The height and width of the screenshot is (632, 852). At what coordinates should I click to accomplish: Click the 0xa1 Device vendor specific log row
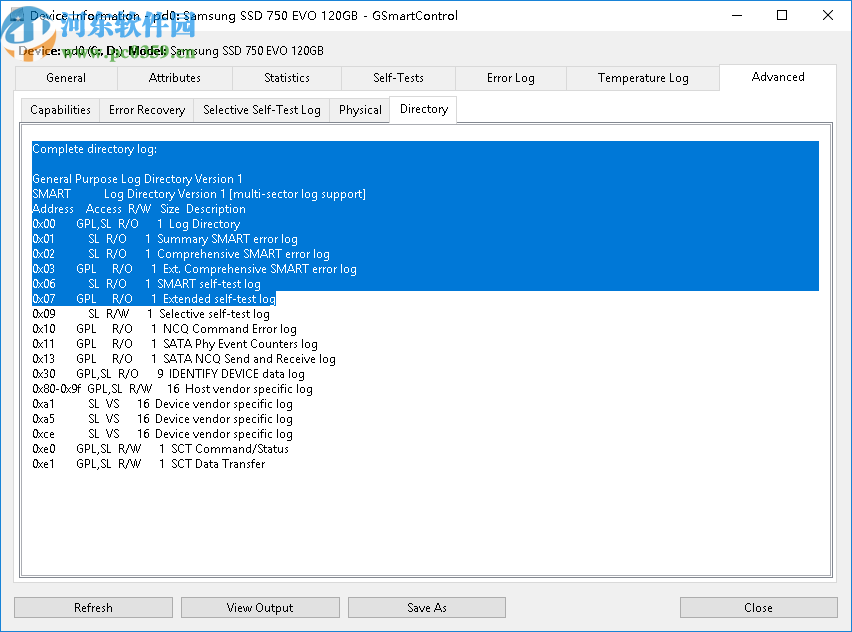coord(162,404)
